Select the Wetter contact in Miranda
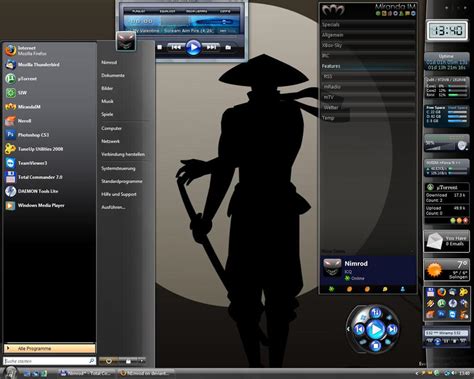Image resolution: width=474 pixels, height=379 pixels. pyautogui.click(x=368, y=107)
